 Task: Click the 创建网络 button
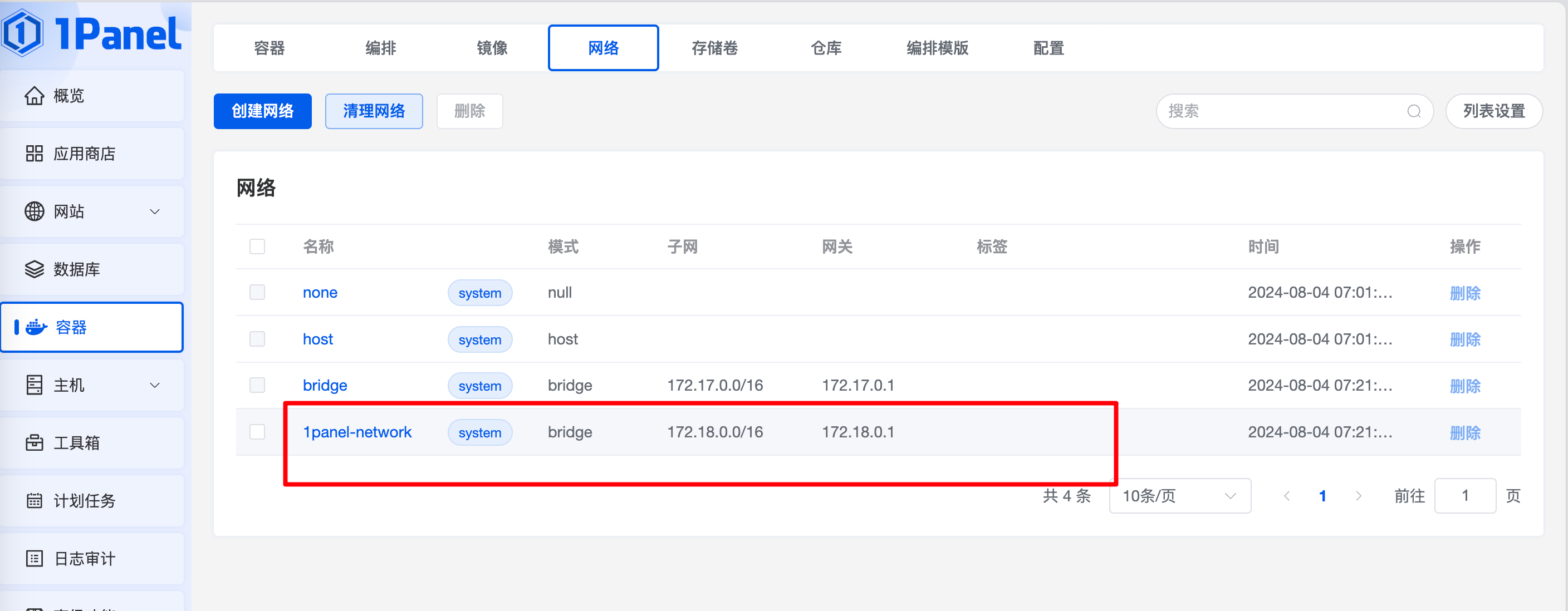point(262,111)
